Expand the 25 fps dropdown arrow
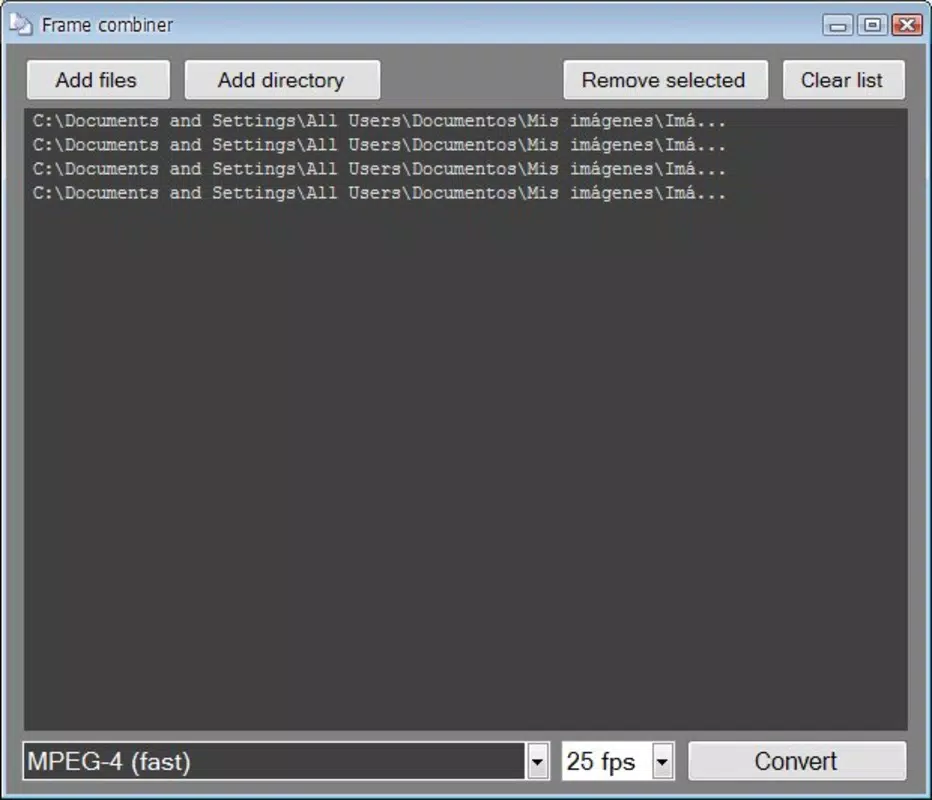Image resolution: width=932 pixels, height=800 pixels. click(662, 761)
